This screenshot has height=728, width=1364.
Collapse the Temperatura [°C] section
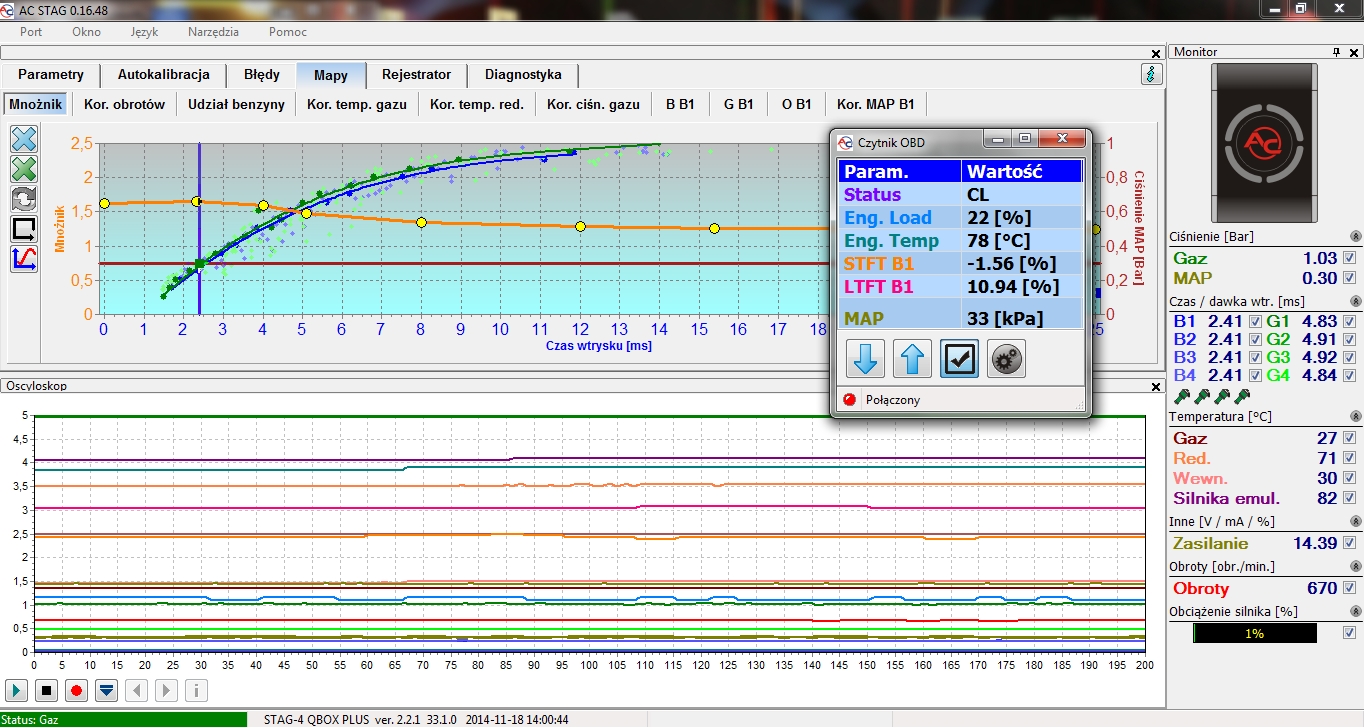pyautogui.click(x=1355, y=416)
